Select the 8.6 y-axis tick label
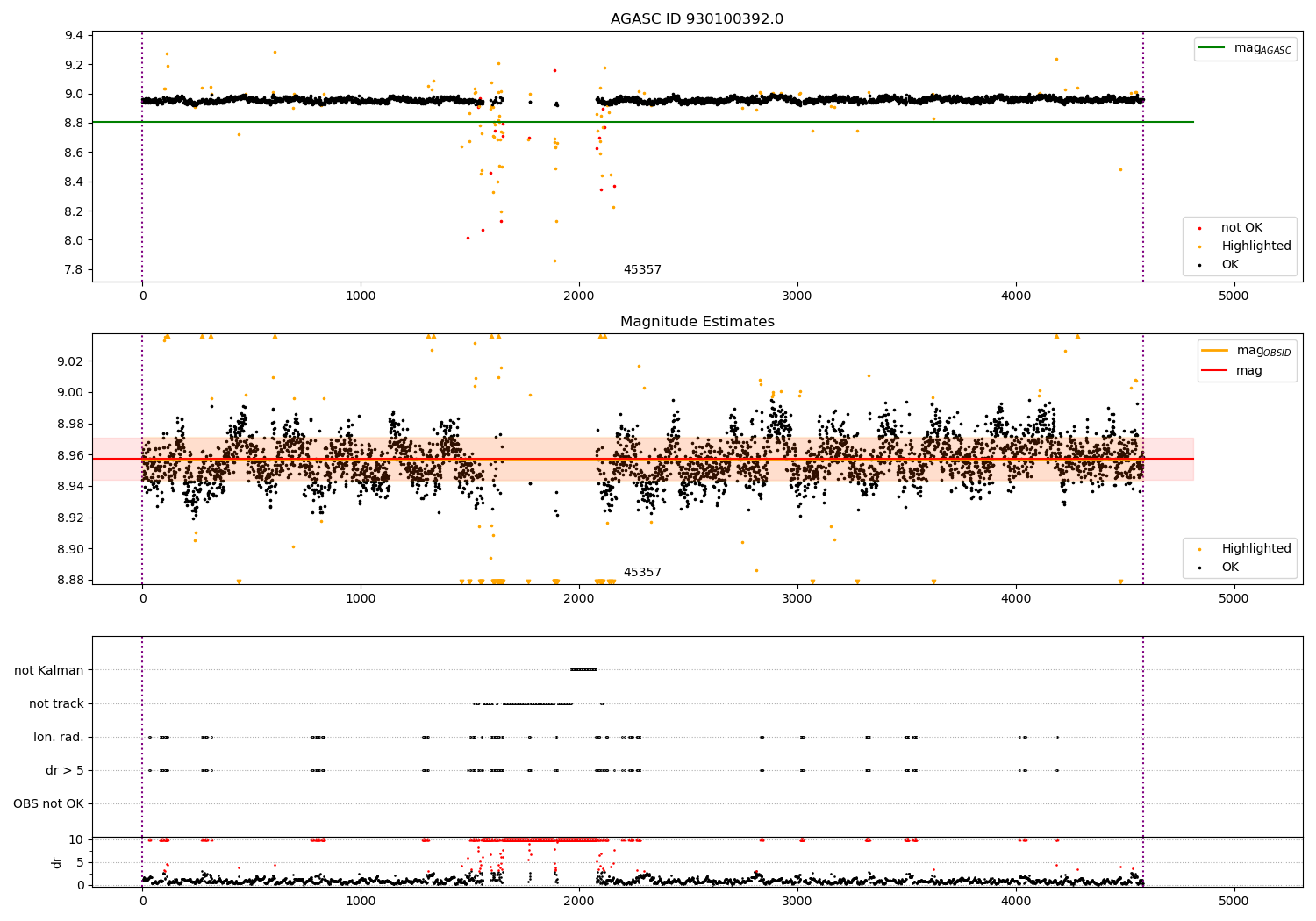The image size is (1316, 921). (75, 153)
